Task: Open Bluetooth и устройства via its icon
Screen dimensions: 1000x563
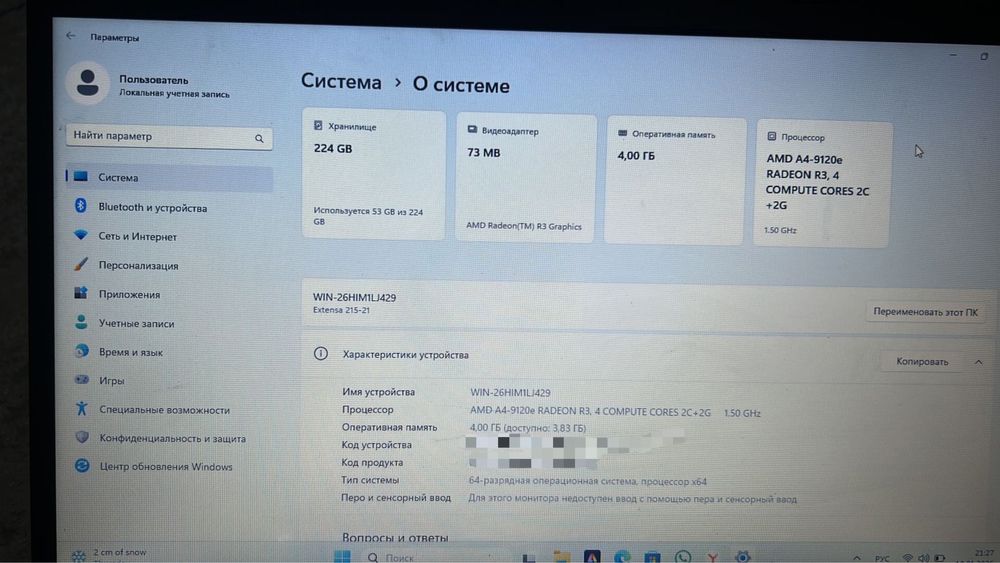Action: (80, 206)
